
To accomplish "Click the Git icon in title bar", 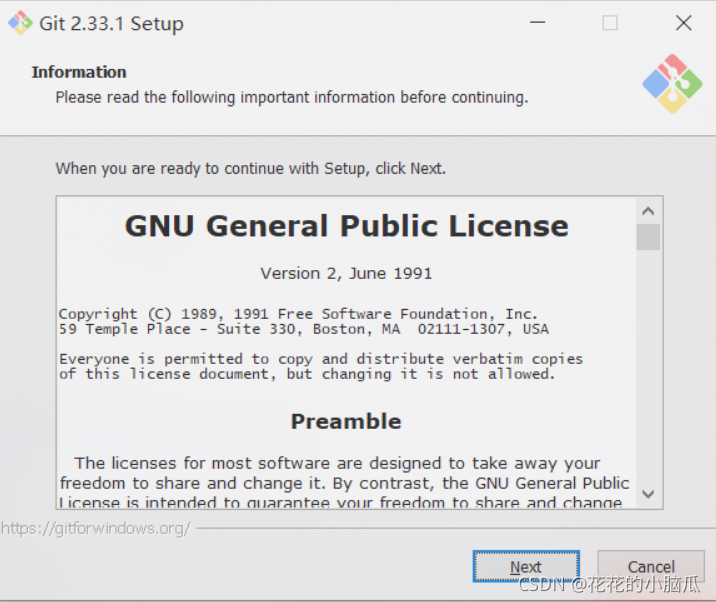I will pos(20,23).
